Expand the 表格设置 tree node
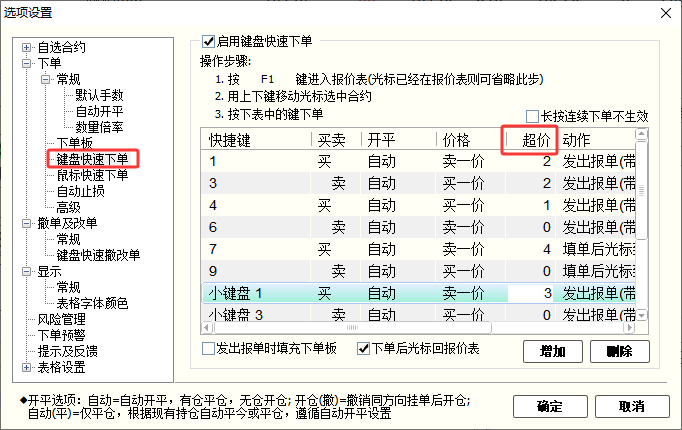Screen dimensions: 682x430 pyautogui.click(x=27, y=367)
